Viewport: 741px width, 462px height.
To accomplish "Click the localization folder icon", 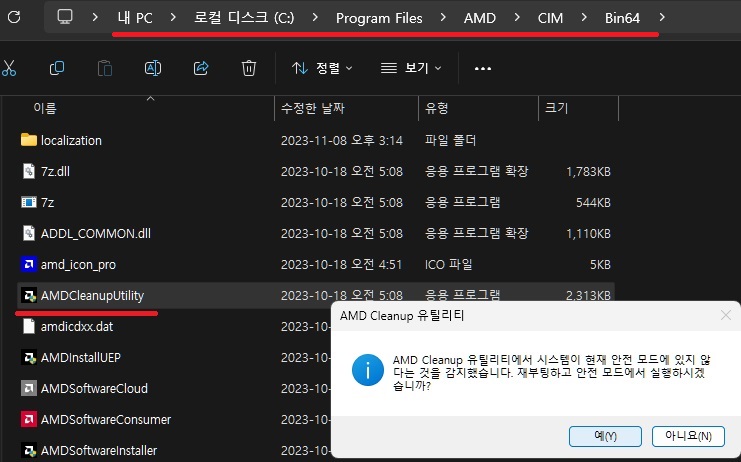I will [29, 140].
